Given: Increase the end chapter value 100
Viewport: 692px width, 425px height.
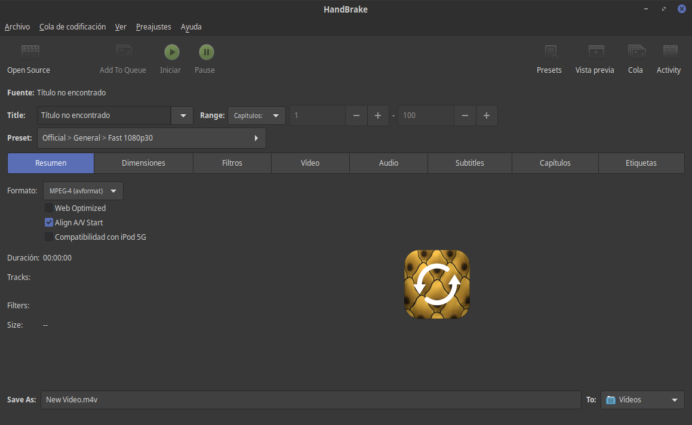Looking at the screenshot, I should [x=486, y=116].
